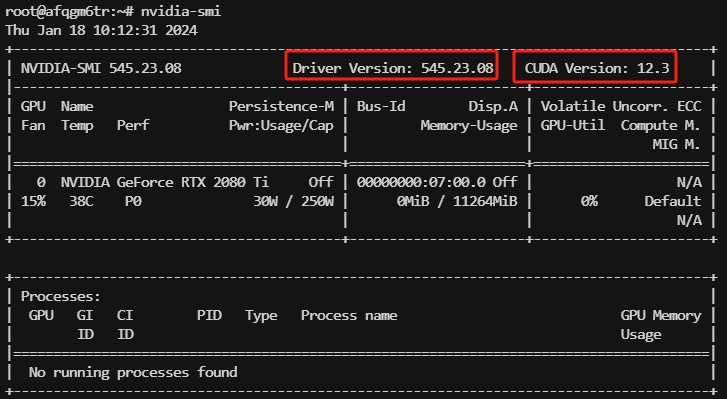Click the power reading 30W / 250W

click(293, 201)
